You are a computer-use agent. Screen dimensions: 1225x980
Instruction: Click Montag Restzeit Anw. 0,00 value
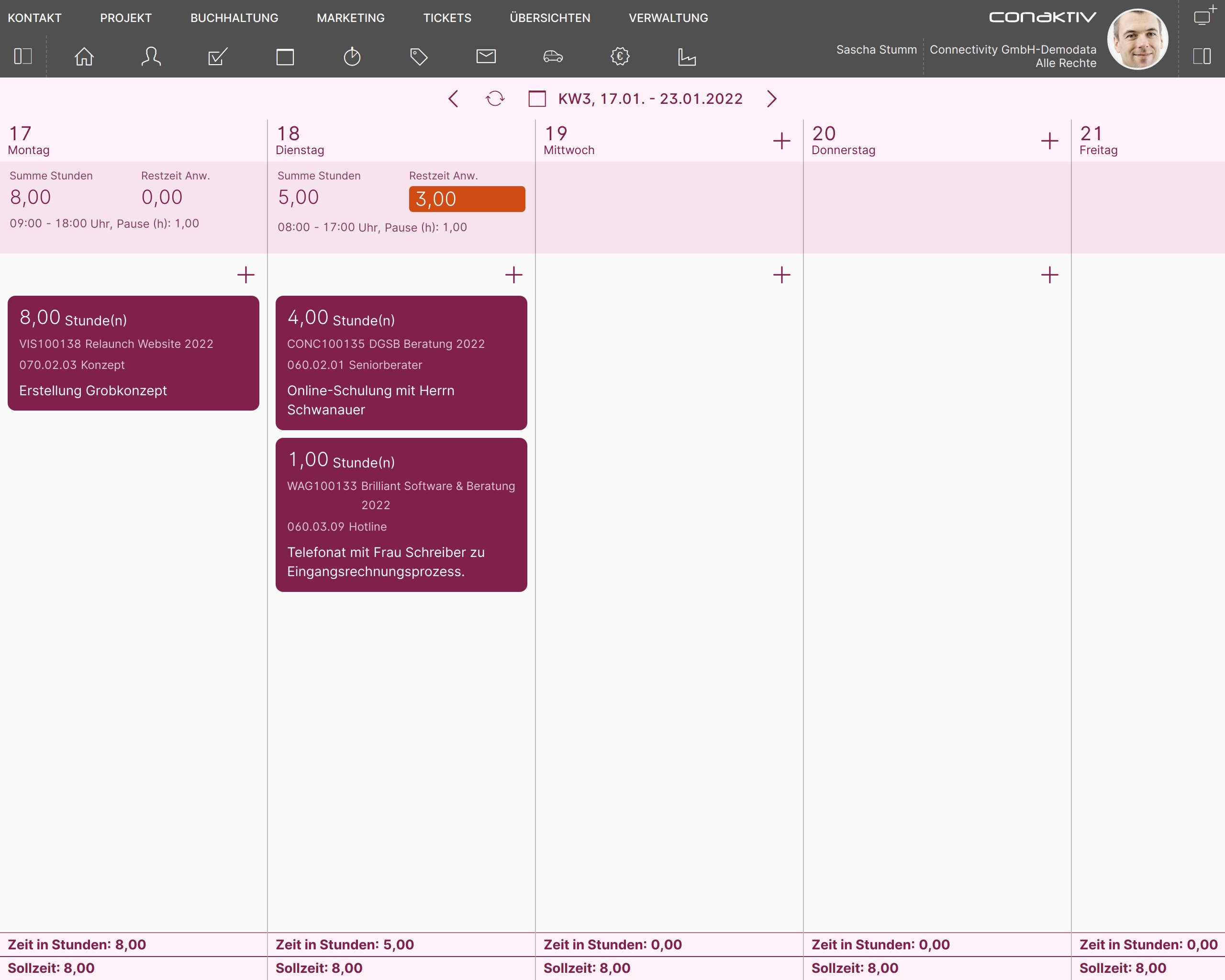162,197
